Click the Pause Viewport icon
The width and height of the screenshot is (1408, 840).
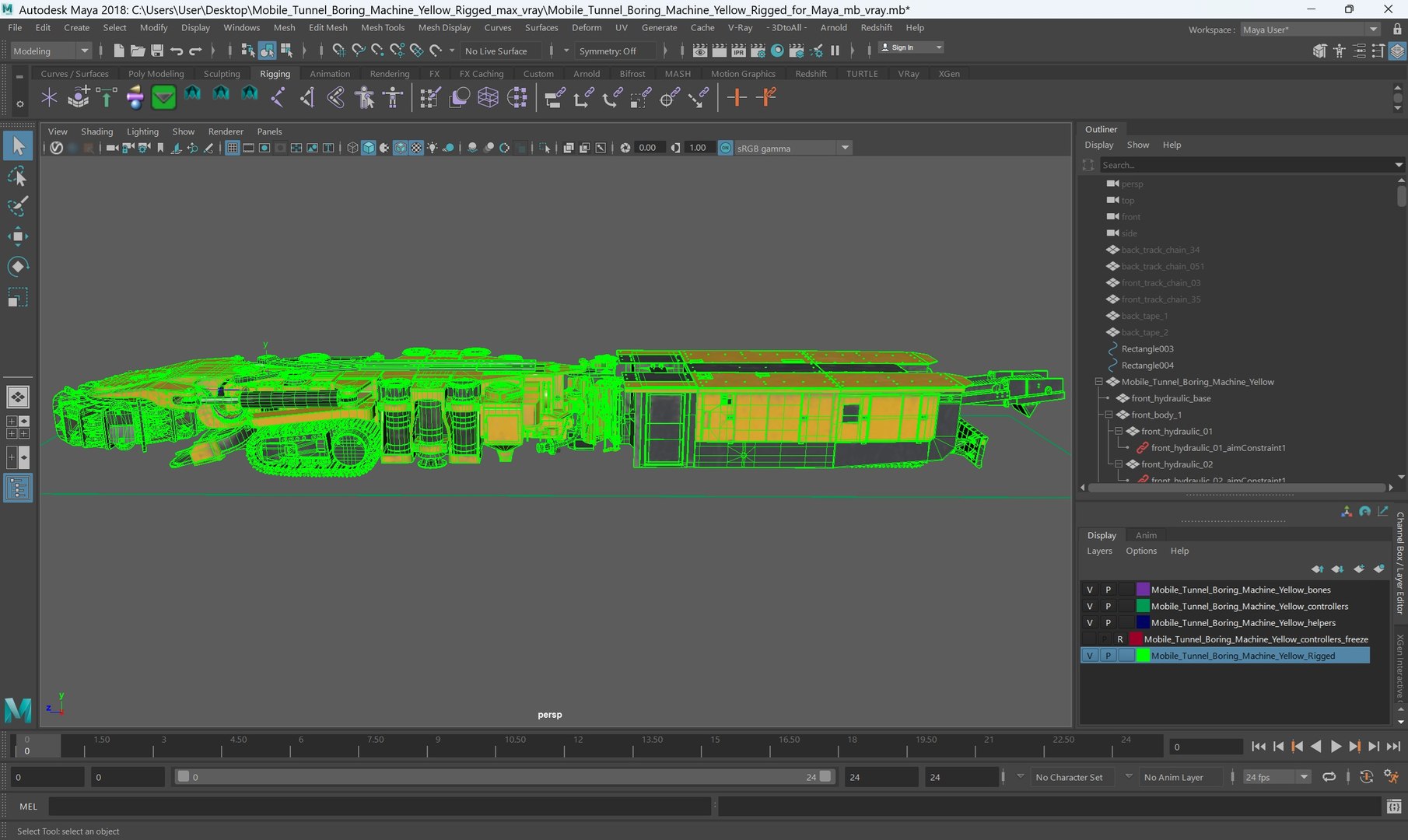(835, 51)
